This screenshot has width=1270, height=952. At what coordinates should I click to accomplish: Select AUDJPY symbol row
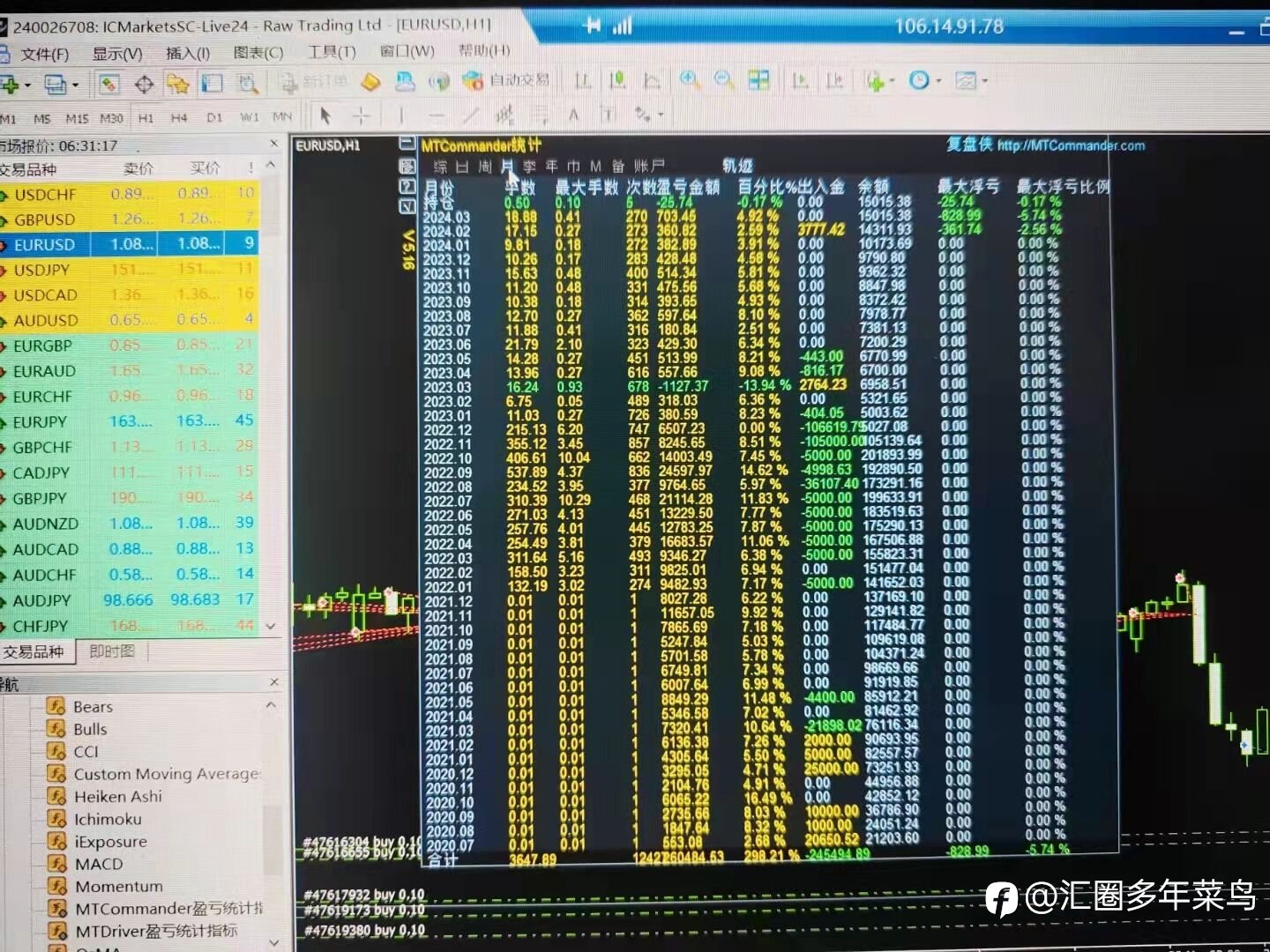coord(128,600)
